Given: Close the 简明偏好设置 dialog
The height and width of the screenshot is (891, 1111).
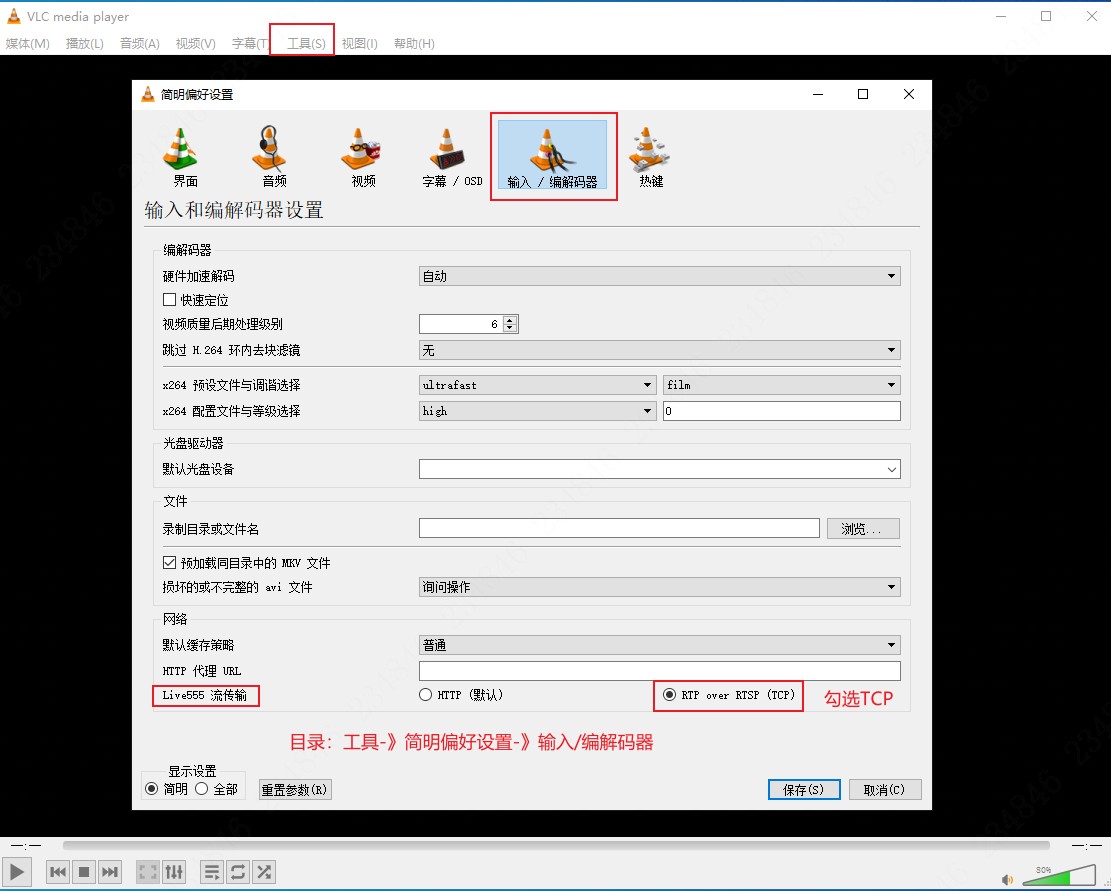Looking at the screenshot, I should 909,94.
